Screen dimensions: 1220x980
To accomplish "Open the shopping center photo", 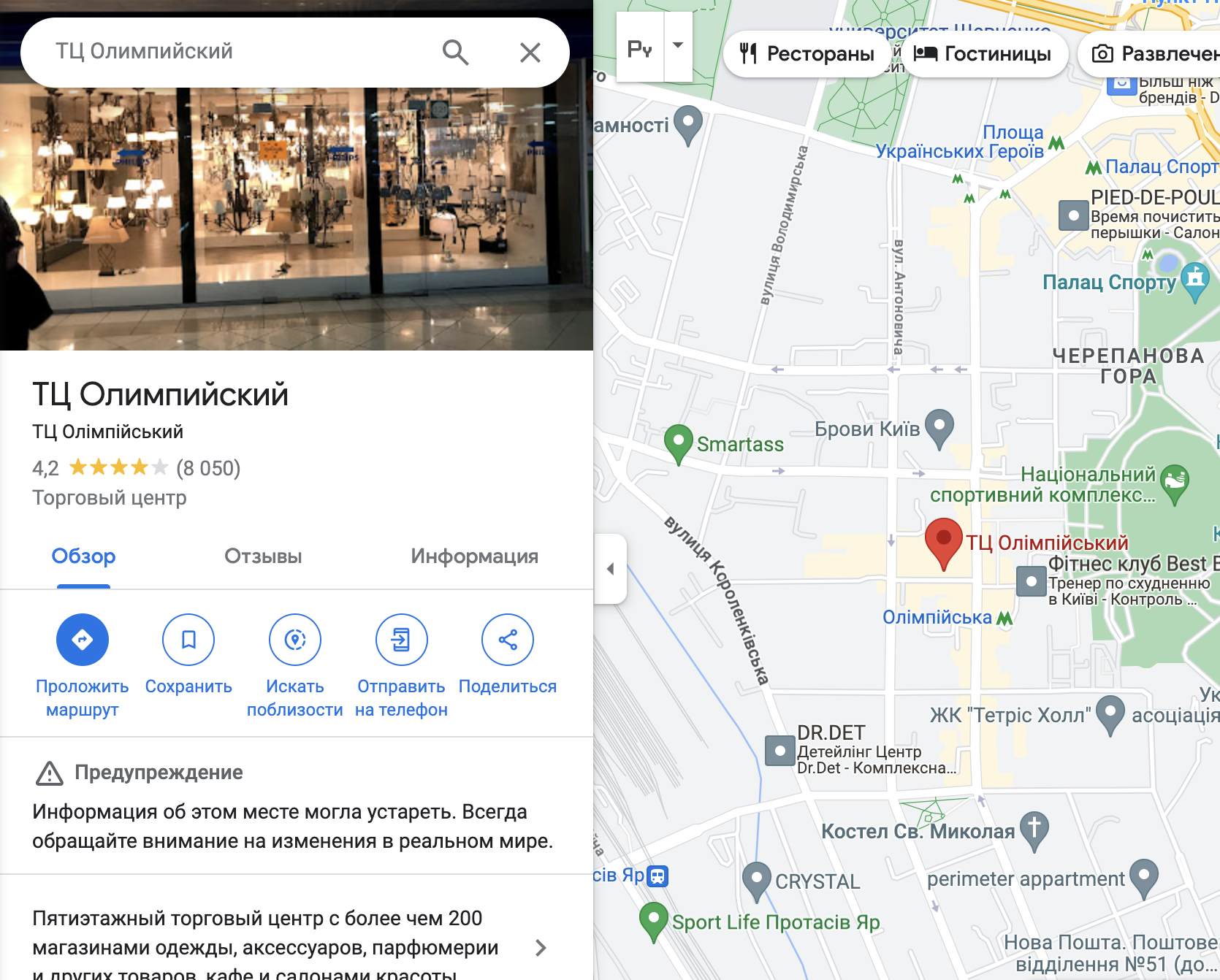I will click(297, 219).
